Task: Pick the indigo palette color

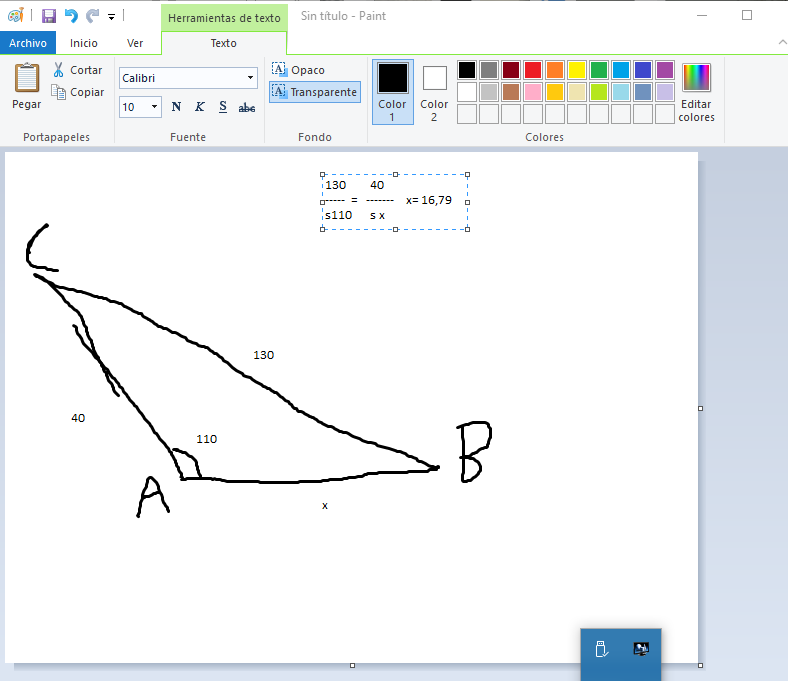Action: (643, 70)
